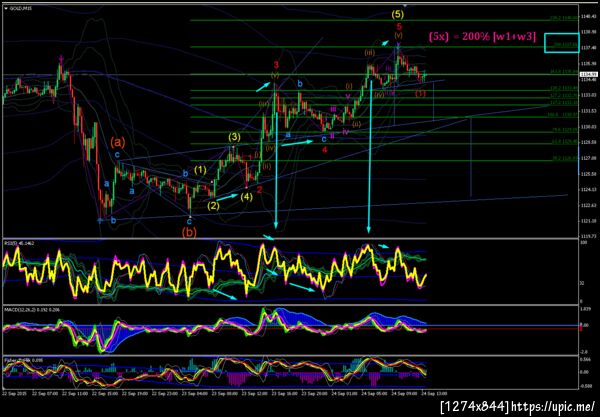Click the chart shift marker on top edge
This screenshot has width=600, height=417.
(x=405, y=5)
